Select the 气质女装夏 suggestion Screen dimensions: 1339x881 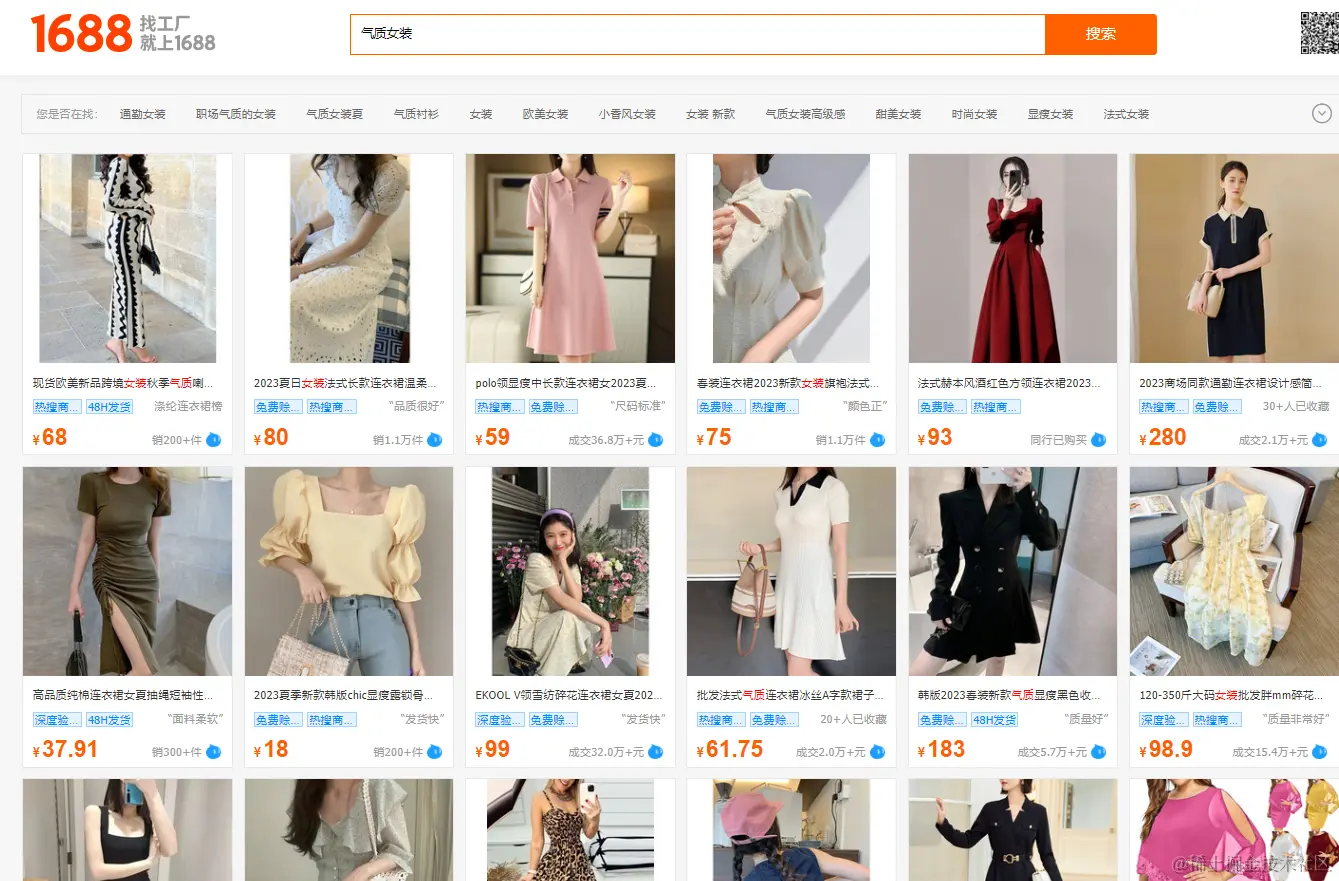(335, 114)
